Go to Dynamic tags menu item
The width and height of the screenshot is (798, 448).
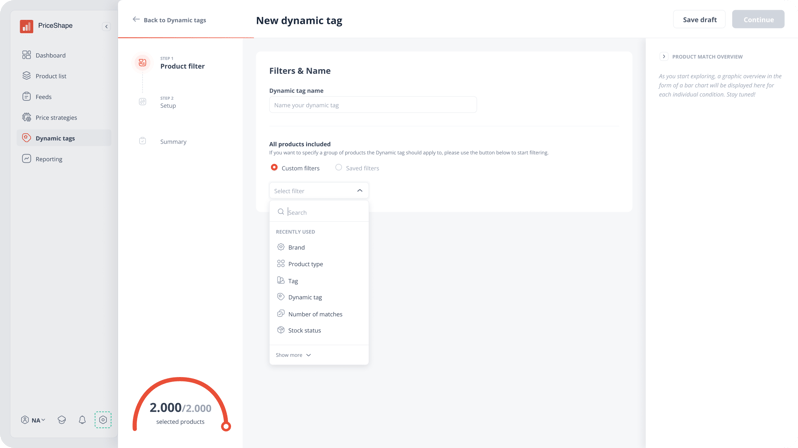click(64, 138)
